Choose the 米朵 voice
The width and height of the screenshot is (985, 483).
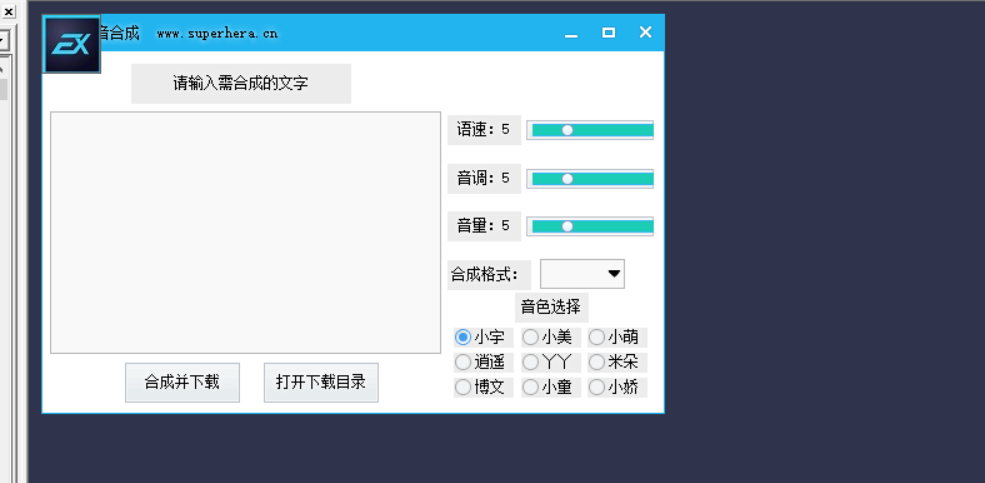pyautogui.click(x=597, y=362)
